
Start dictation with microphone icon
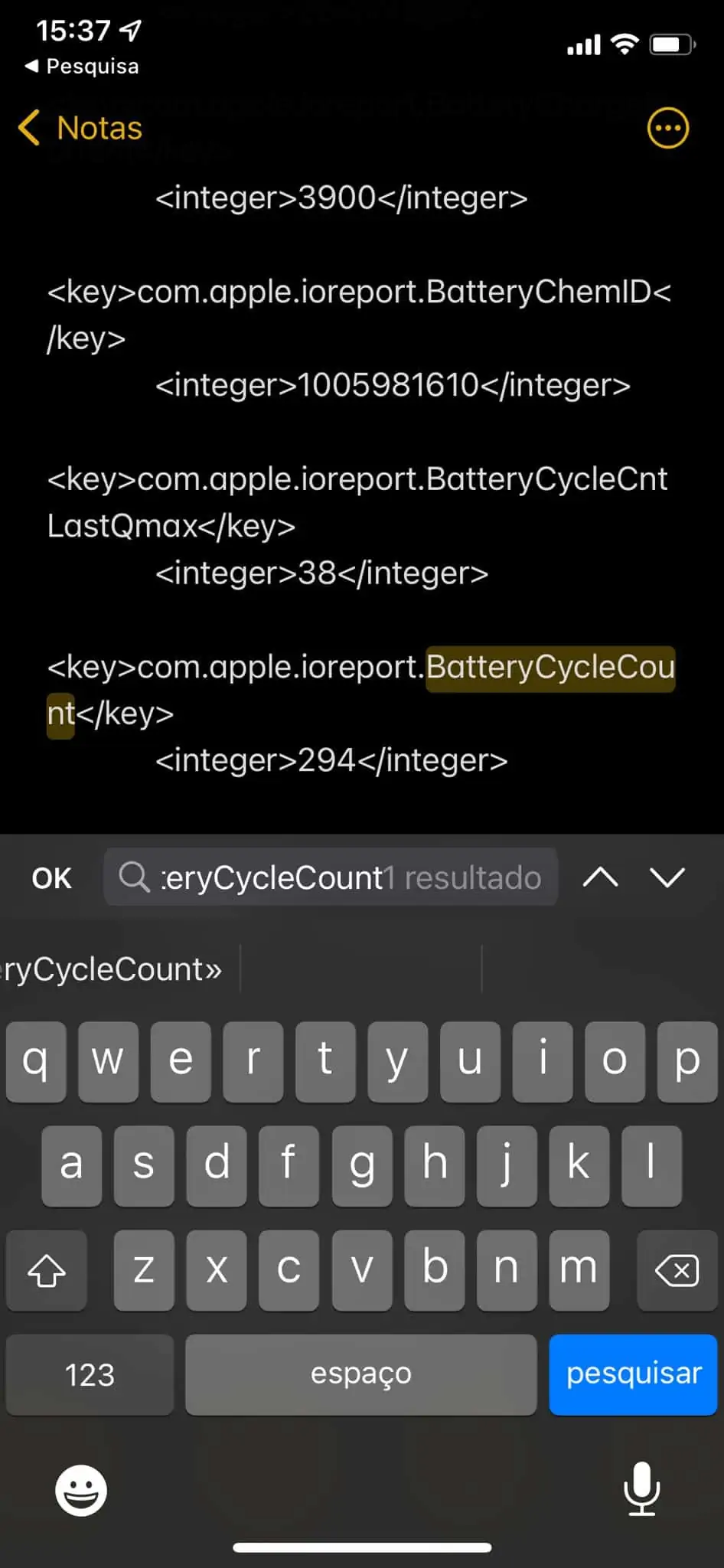pyautogui.click(x=641, y=1488)
